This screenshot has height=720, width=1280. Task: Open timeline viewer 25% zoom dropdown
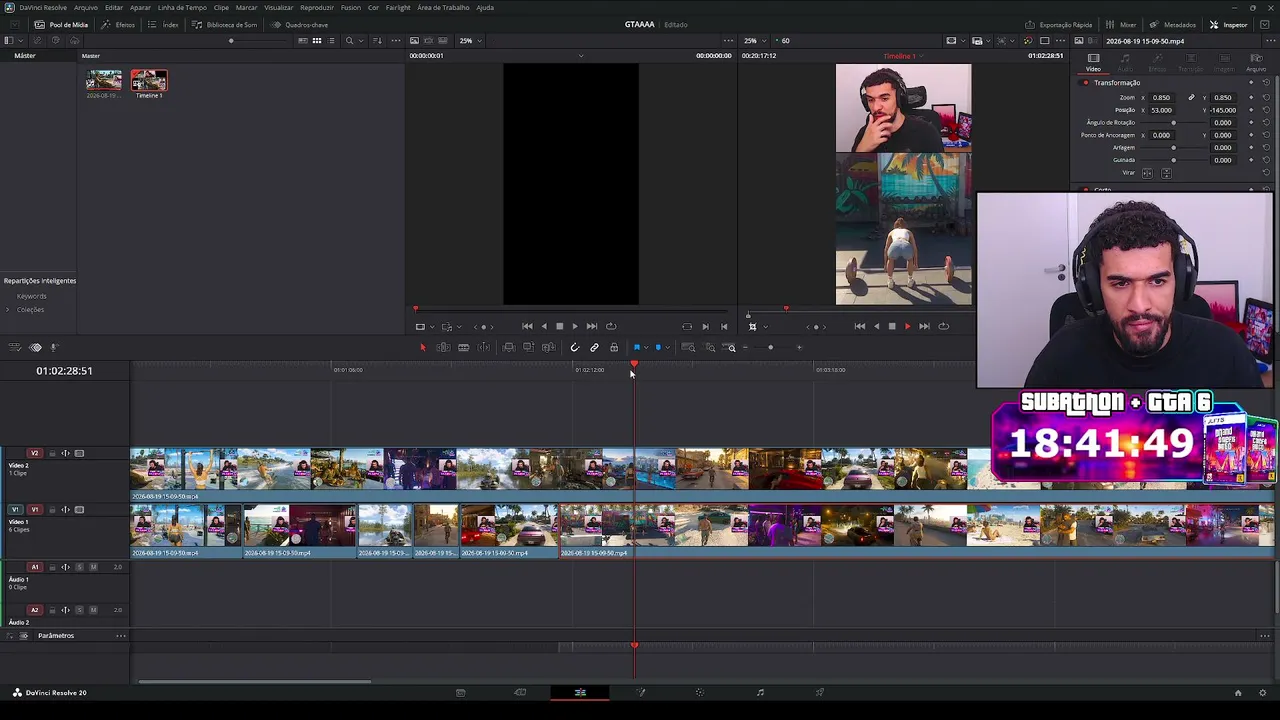click(x=754, y=41)
